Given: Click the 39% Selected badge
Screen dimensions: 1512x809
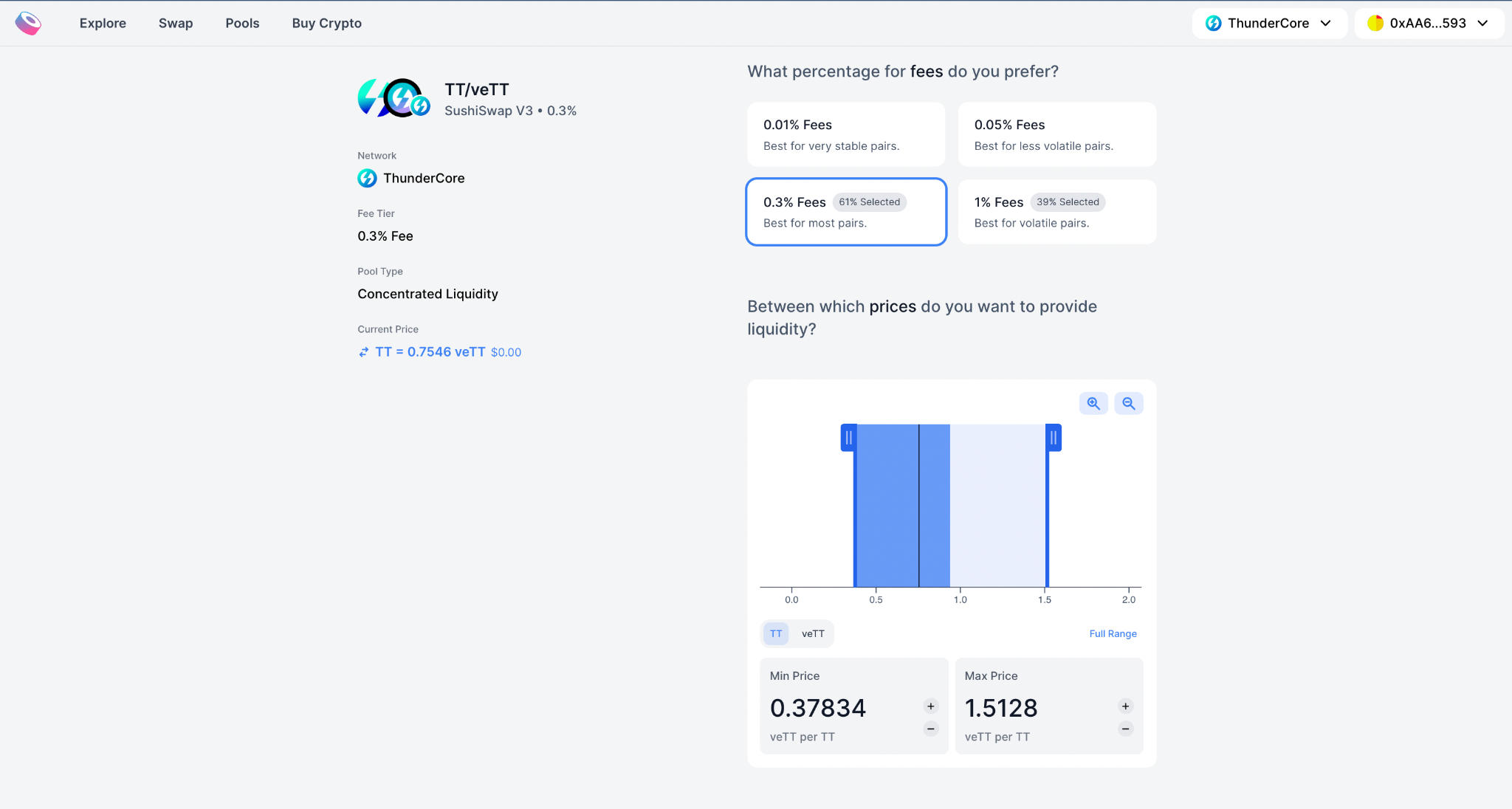Looking at the screenshot, I should pos(1068,202).
